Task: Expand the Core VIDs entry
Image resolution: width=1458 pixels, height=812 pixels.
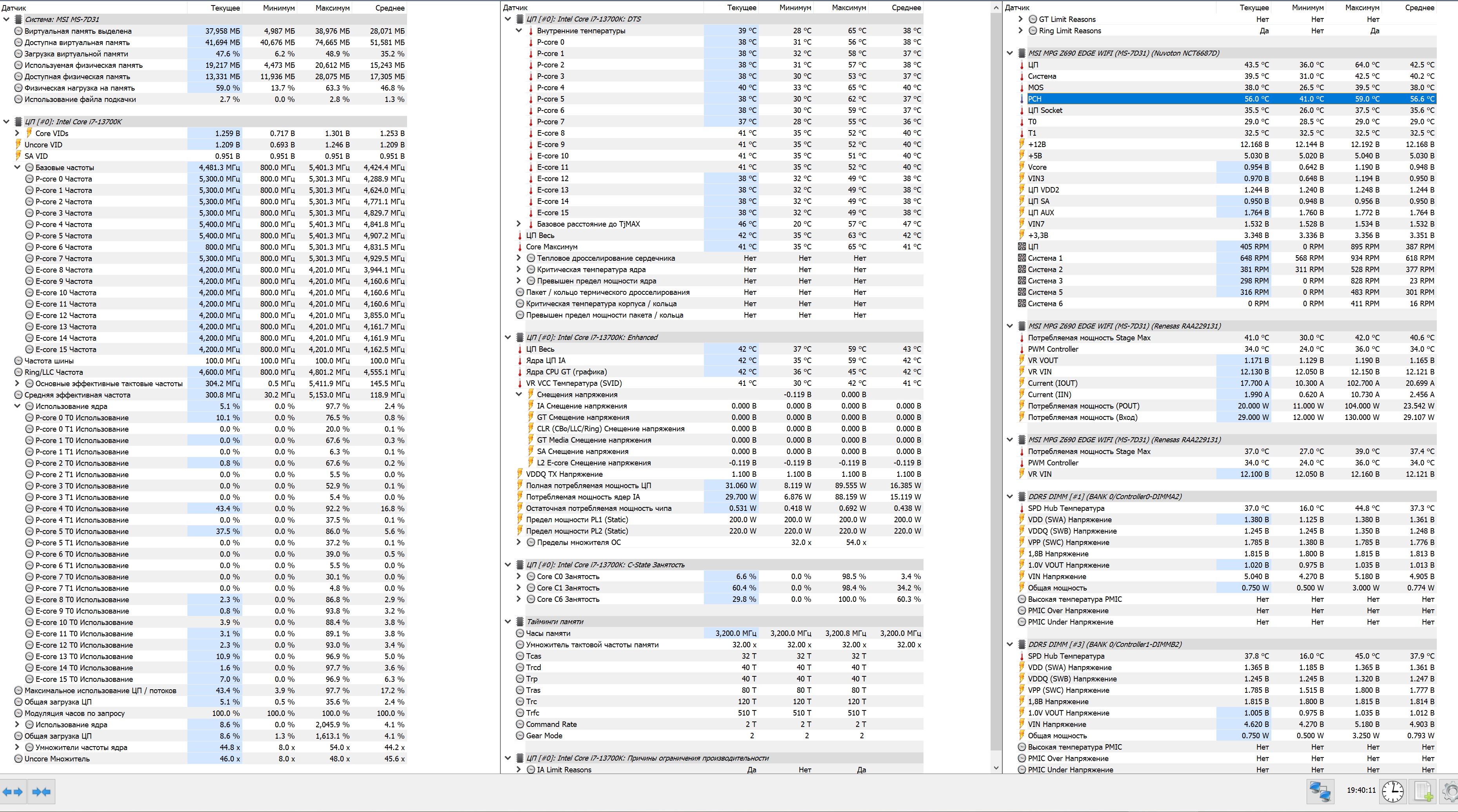Action: (17, 134)
